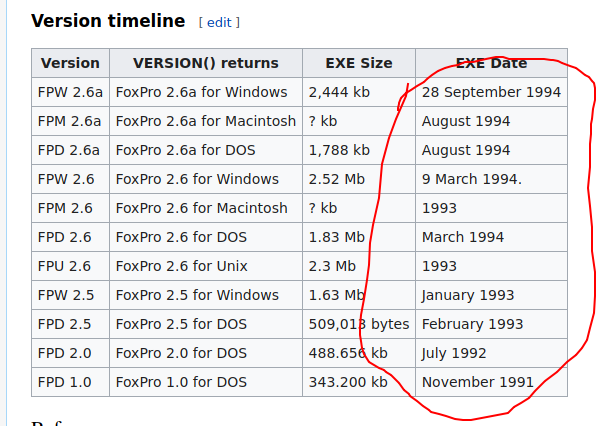Select the FPM 2.6a version cell

pyautogui.click(x=70, y=121)
